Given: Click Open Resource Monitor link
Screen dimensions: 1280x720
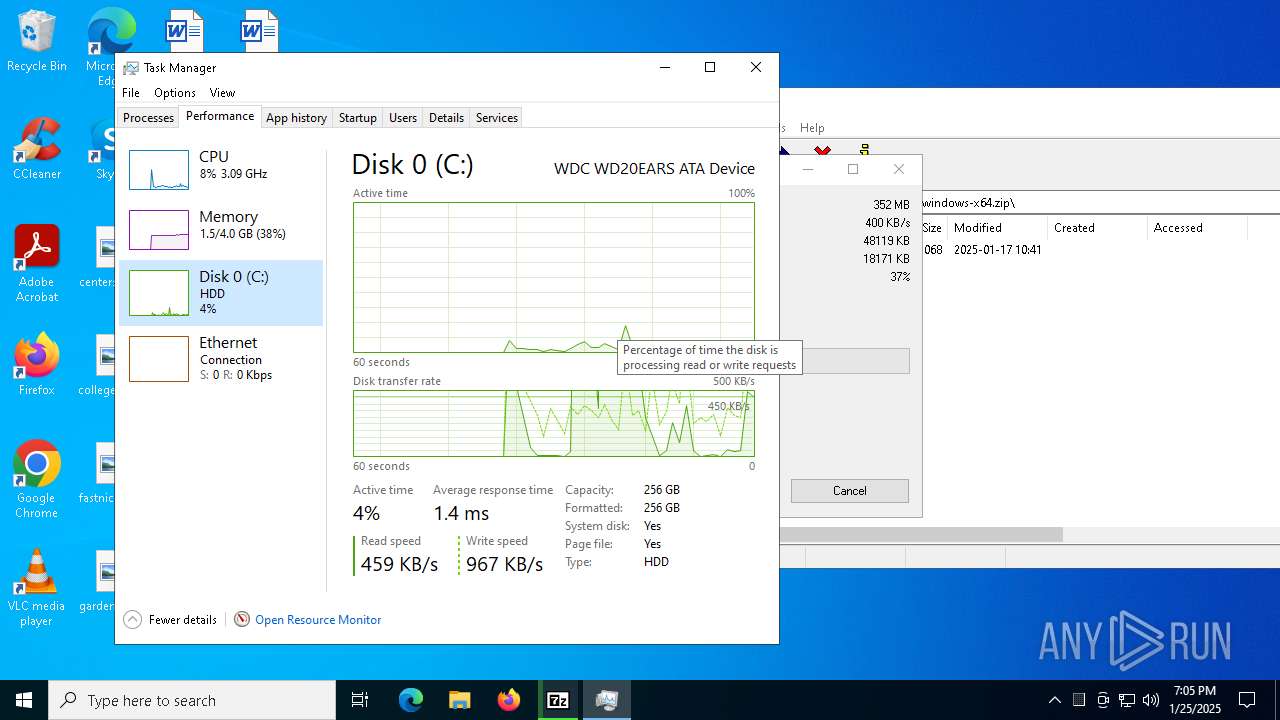Looking at the screenshot, I should [x=318, y=620].
